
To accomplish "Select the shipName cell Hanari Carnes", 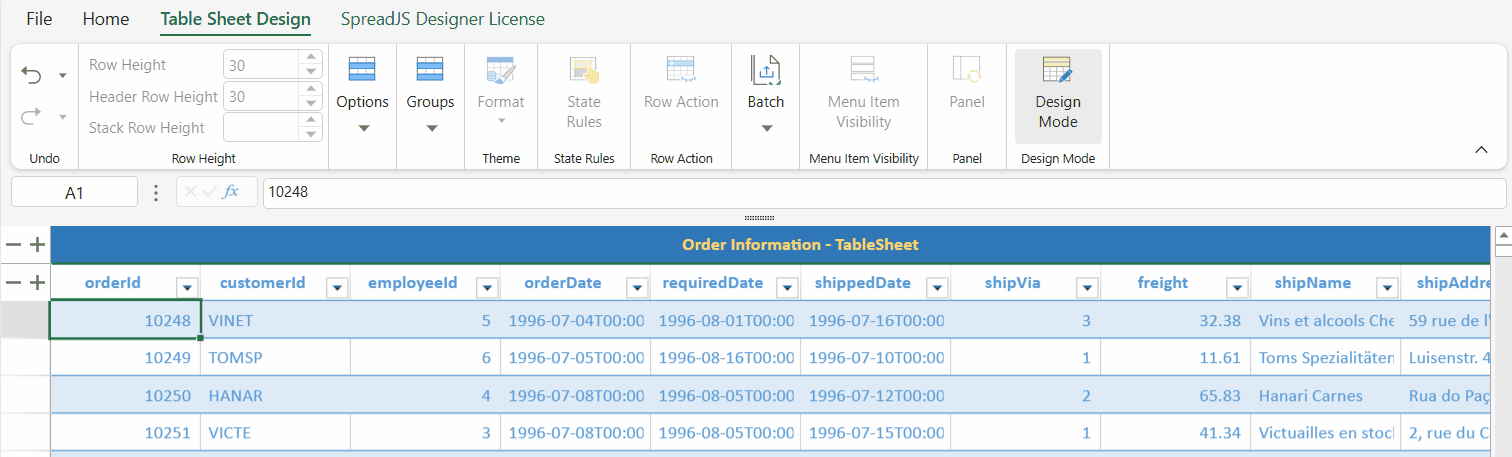I will (1326, 396).
